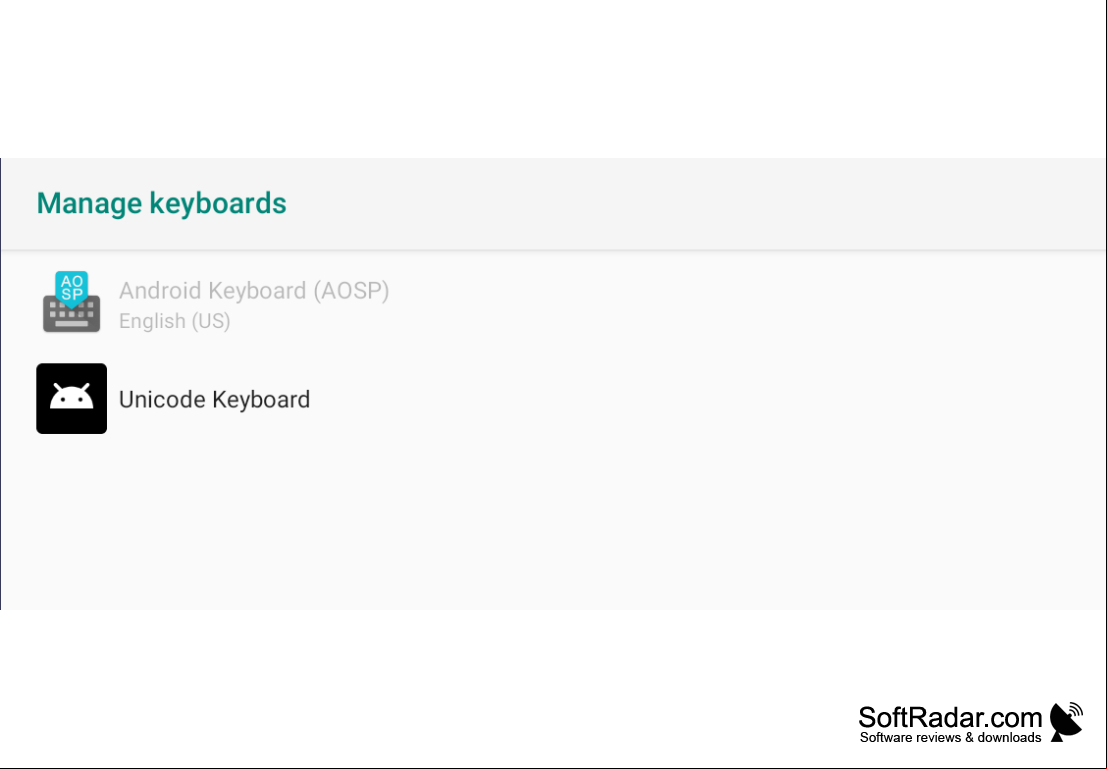Click the word Unicode in keyboard list
Viewport: 1107px width, 769px height.
point(162,400)
